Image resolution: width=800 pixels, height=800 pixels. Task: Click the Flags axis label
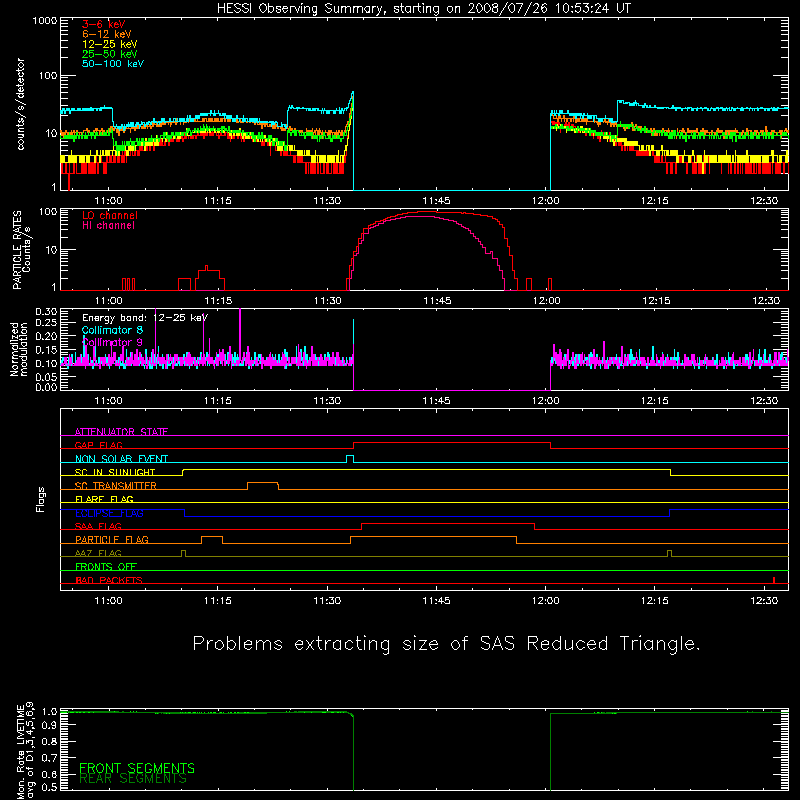coord(40,499)
